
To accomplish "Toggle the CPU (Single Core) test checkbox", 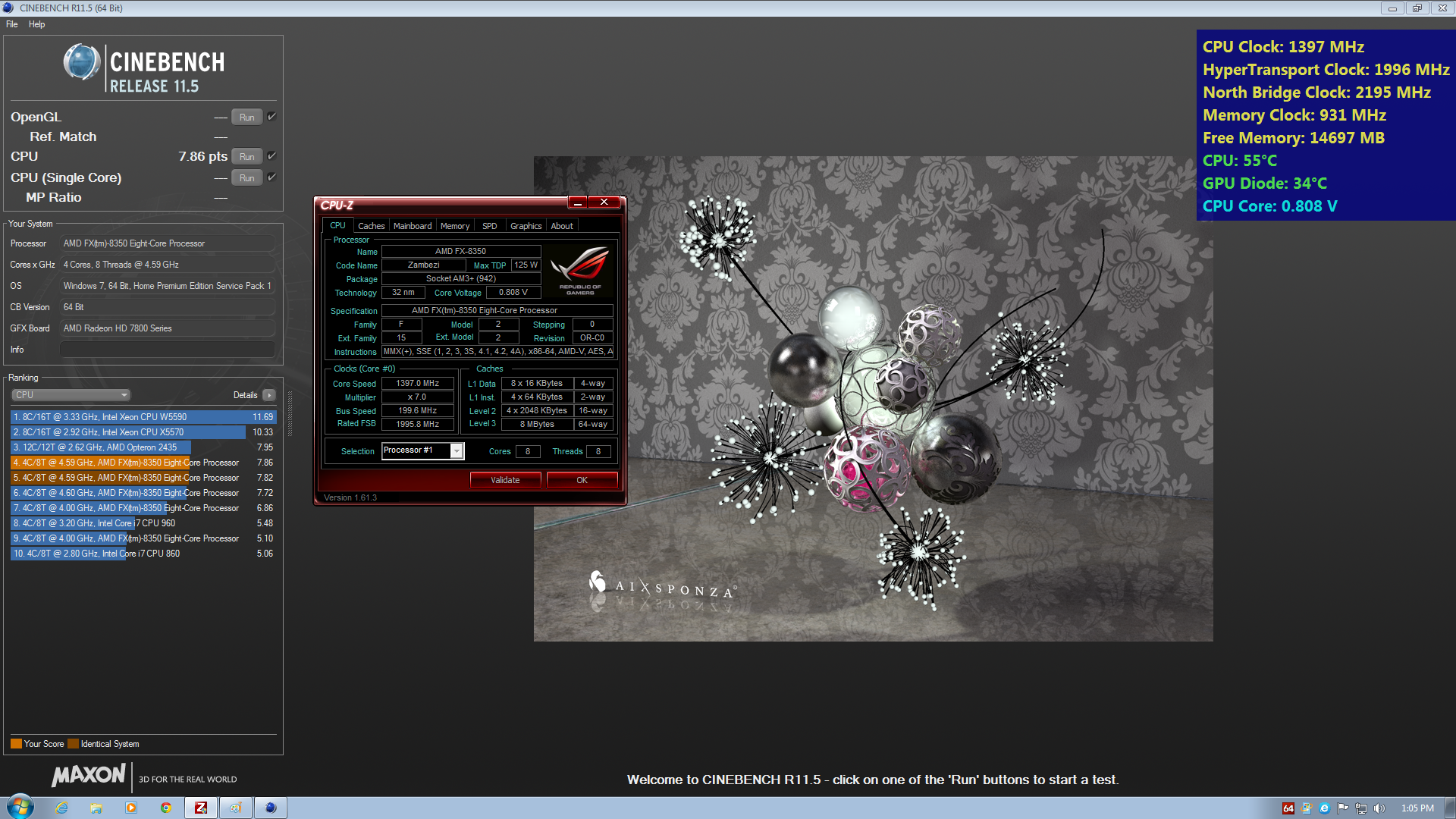I will point(271,177).
